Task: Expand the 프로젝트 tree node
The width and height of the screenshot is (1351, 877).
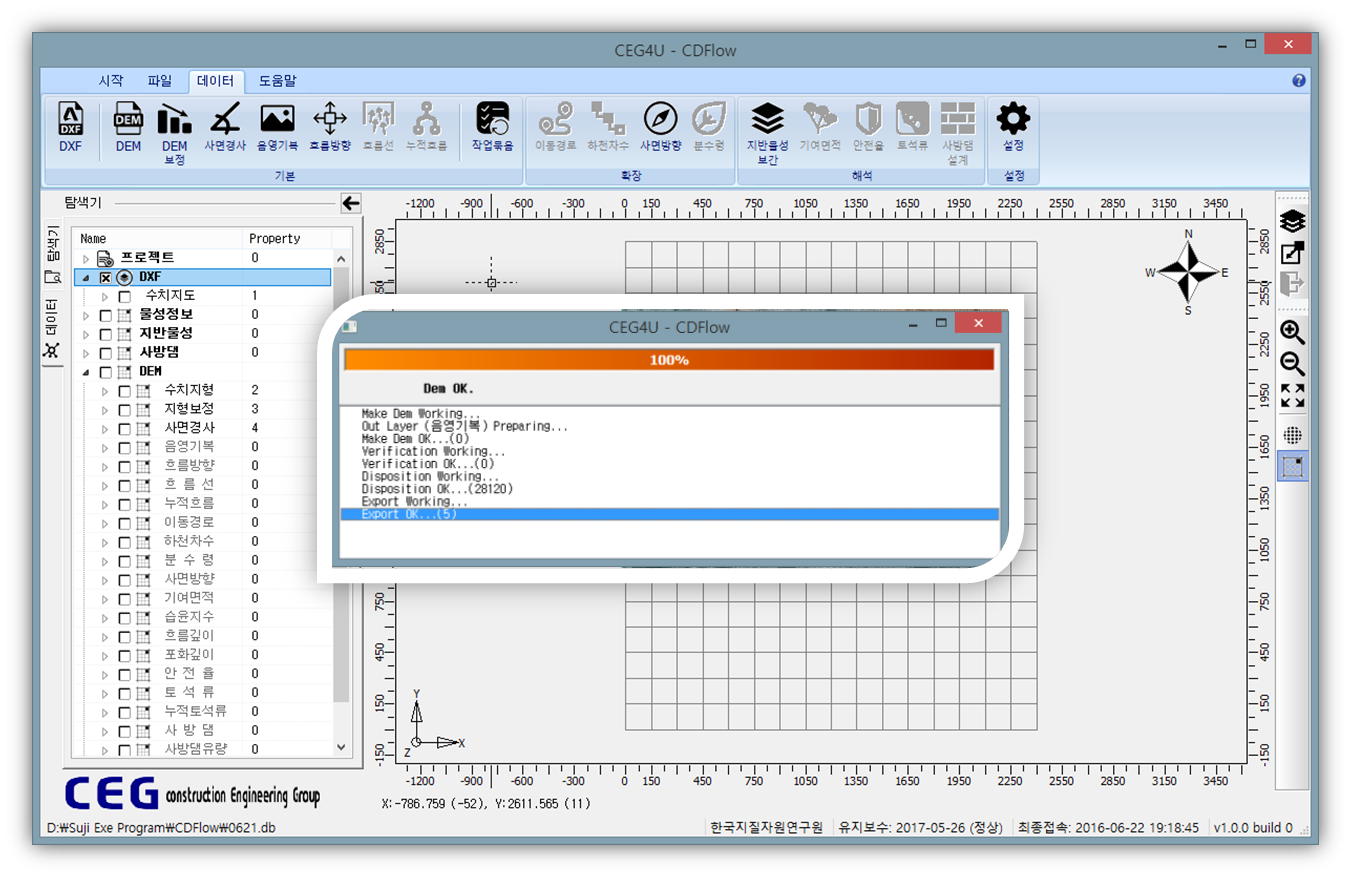Action: point(86,259)
